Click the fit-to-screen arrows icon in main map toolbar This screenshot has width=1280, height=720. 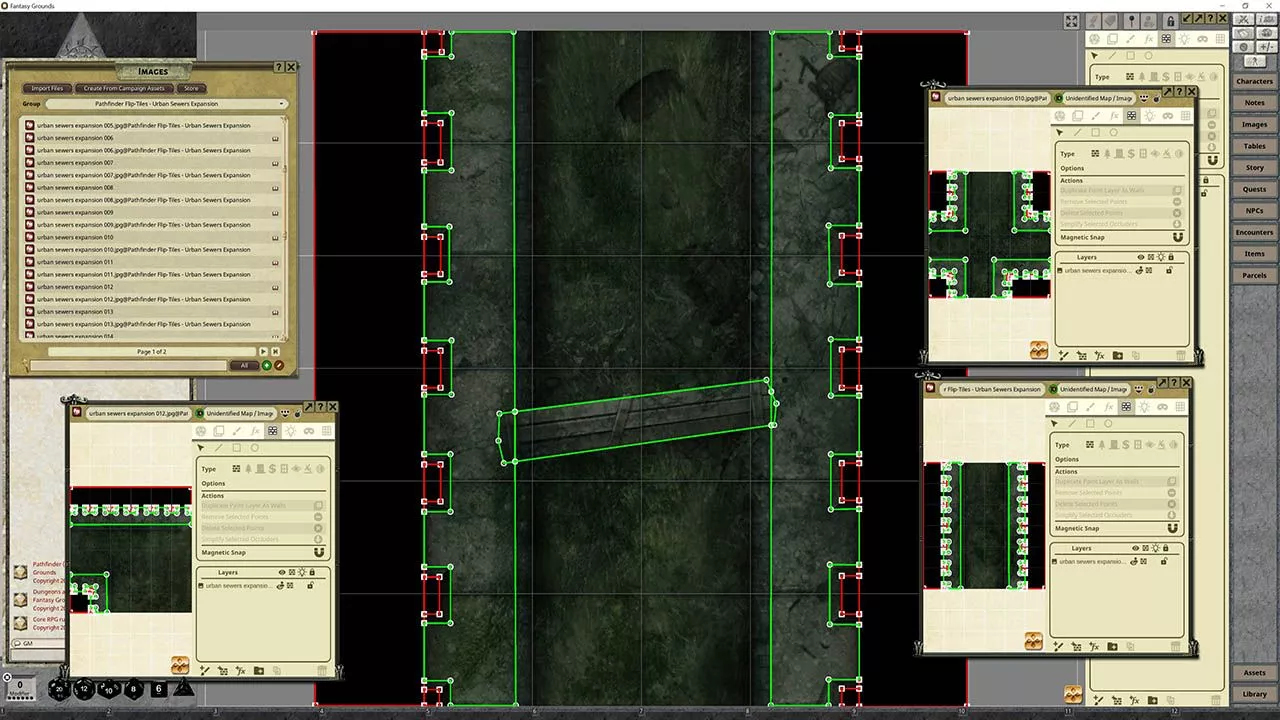point(1071,21)
